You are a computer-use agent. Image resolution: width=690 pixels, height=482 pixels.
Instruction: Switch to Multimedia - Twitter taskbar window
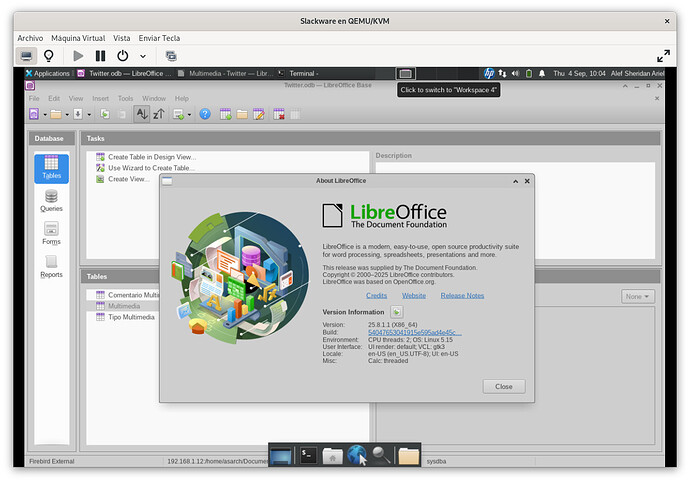point(225,74)
